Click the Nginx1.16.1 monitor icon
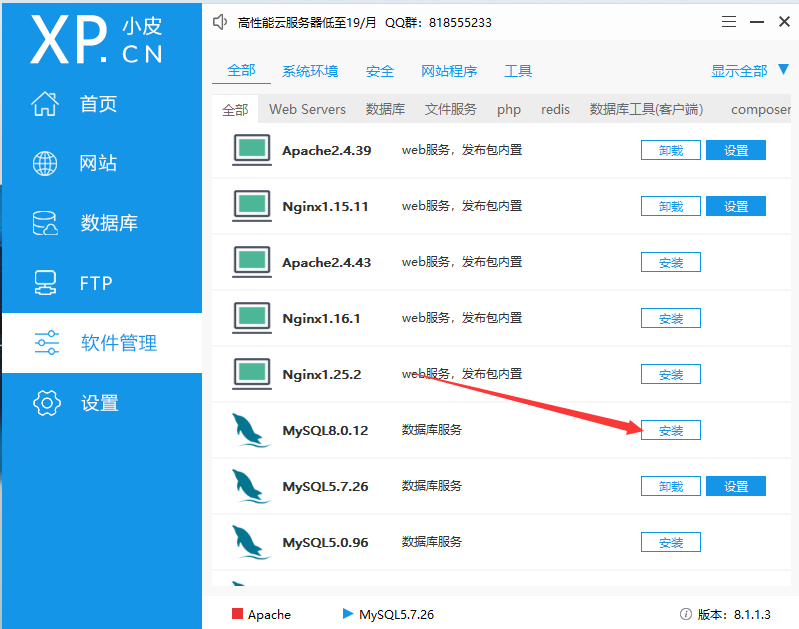 tap(252, 318)
